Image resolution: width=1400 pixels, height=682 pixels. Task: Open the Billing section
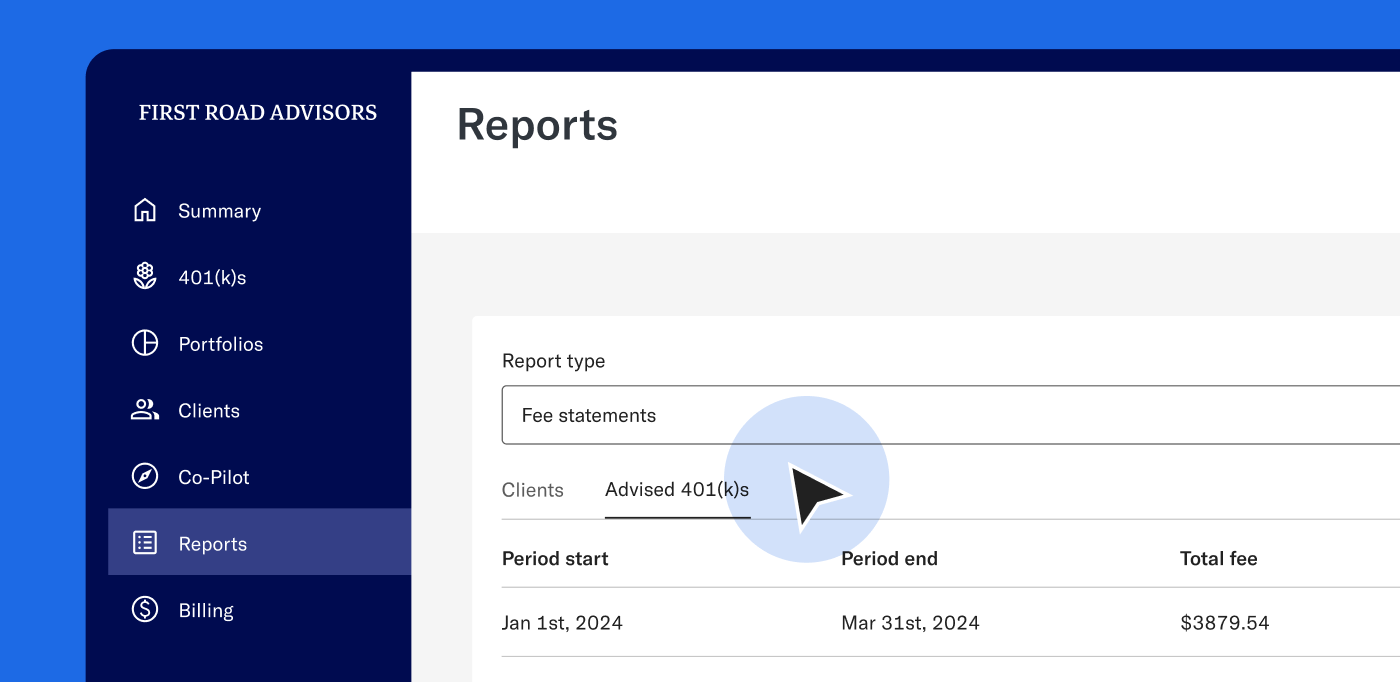(206, 610)
